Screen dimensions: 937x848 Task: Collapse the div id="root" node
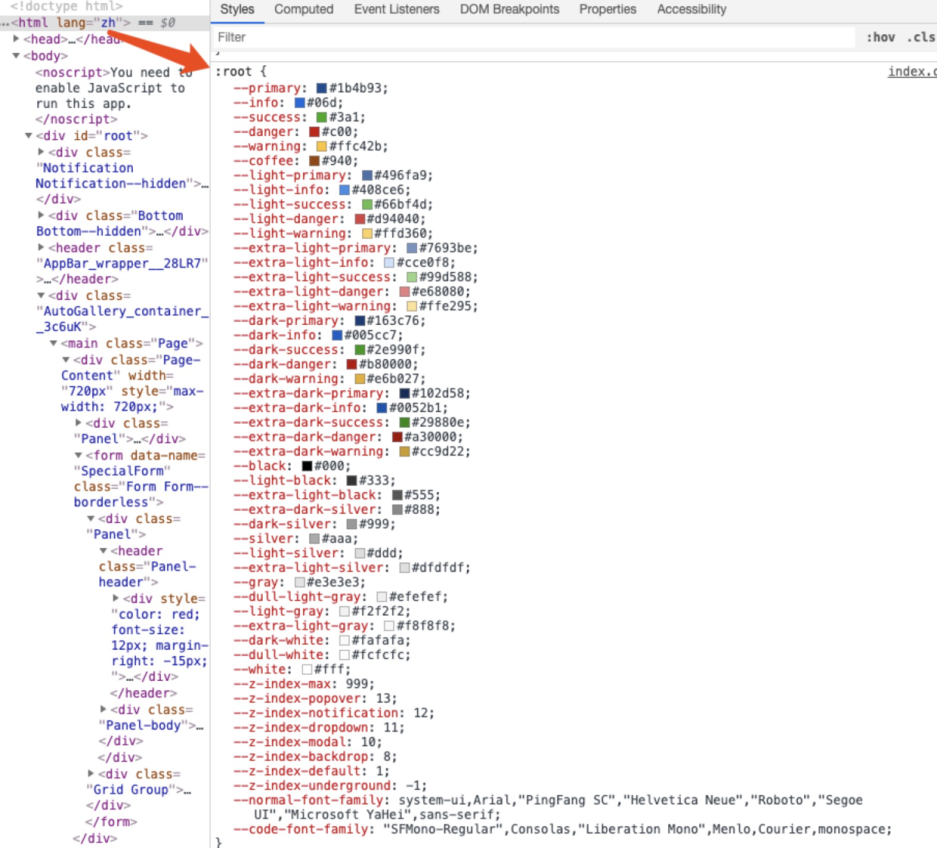pyautogui.click(x=29, y=136)
